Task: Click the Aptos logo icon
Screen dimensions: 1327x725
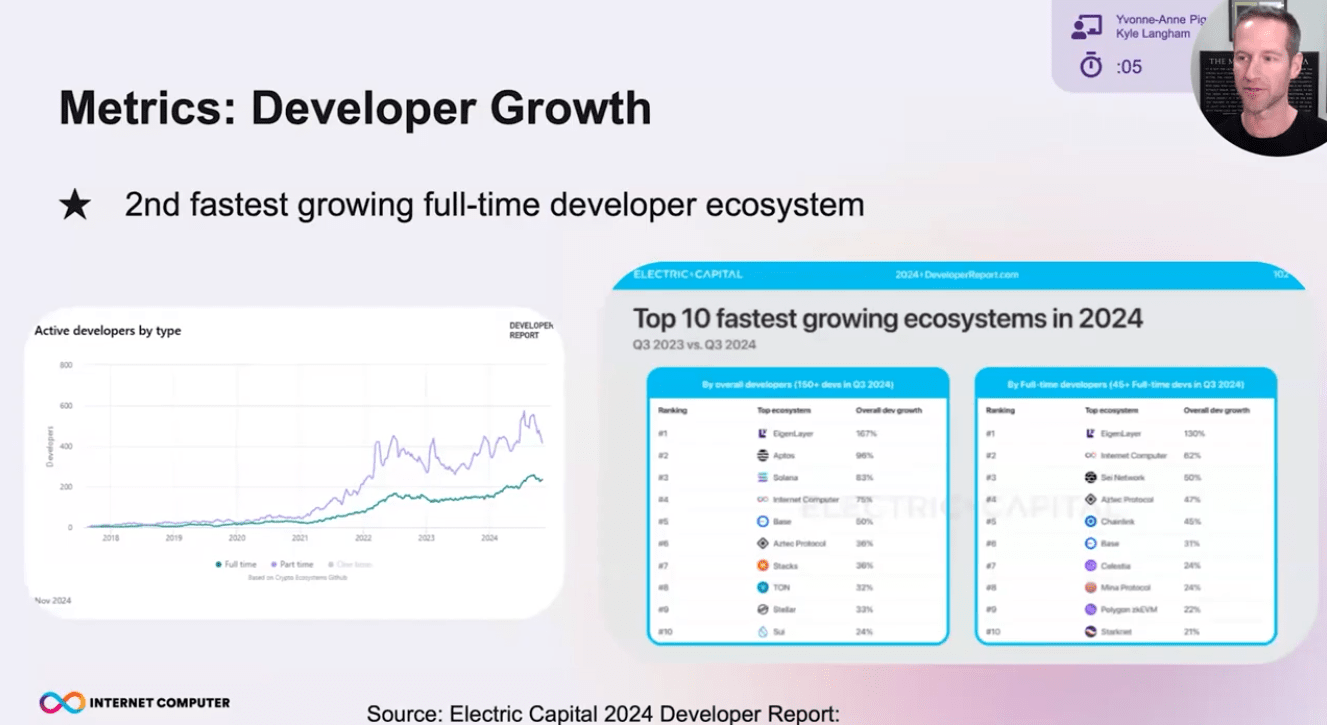Action: [x=763, y=455]
